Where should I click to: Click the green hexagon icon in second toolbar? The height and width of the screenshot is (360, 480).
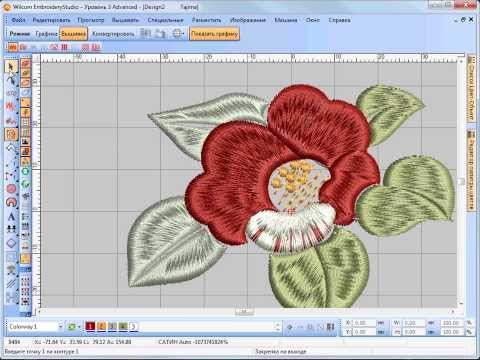(25, 172)
